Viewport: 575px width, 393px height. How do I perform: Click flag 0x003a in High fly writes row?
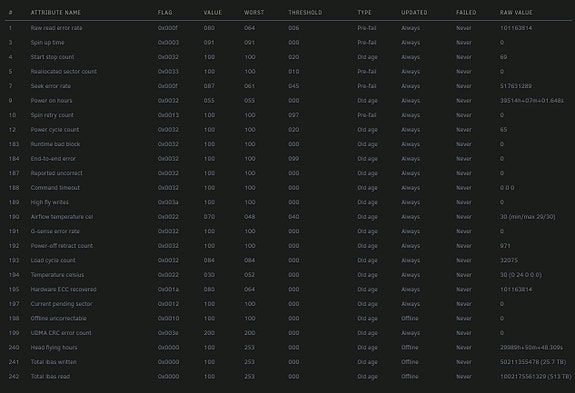pos(168,202)
